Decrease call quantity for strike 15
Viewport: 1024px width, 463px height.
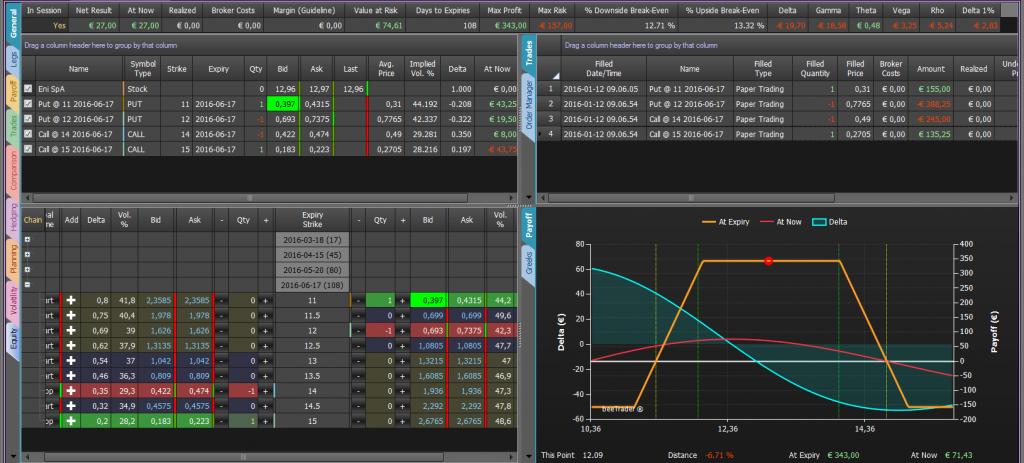click(222, 421)
